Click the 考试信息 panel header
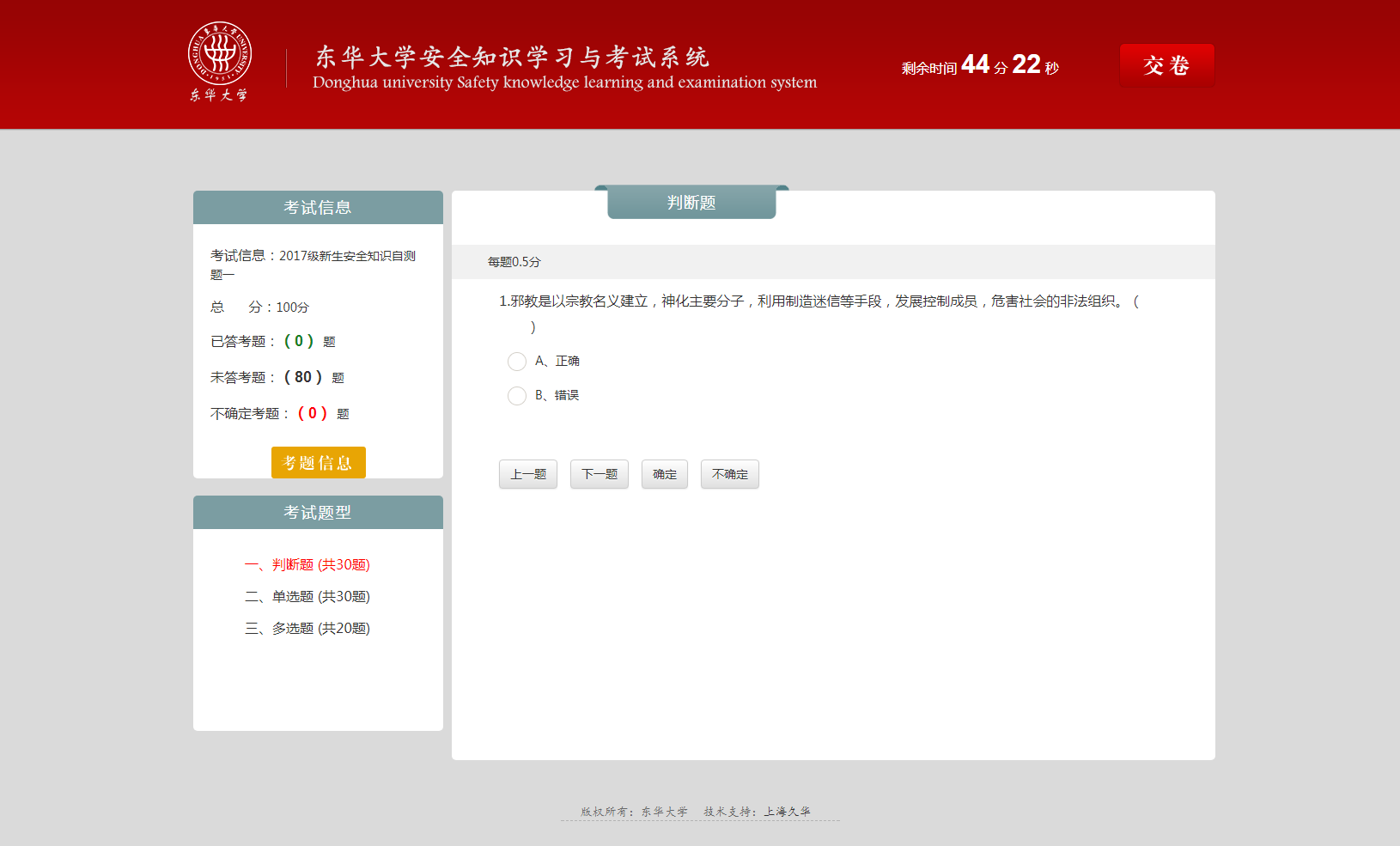1400x846 pixels. (318, 208)
